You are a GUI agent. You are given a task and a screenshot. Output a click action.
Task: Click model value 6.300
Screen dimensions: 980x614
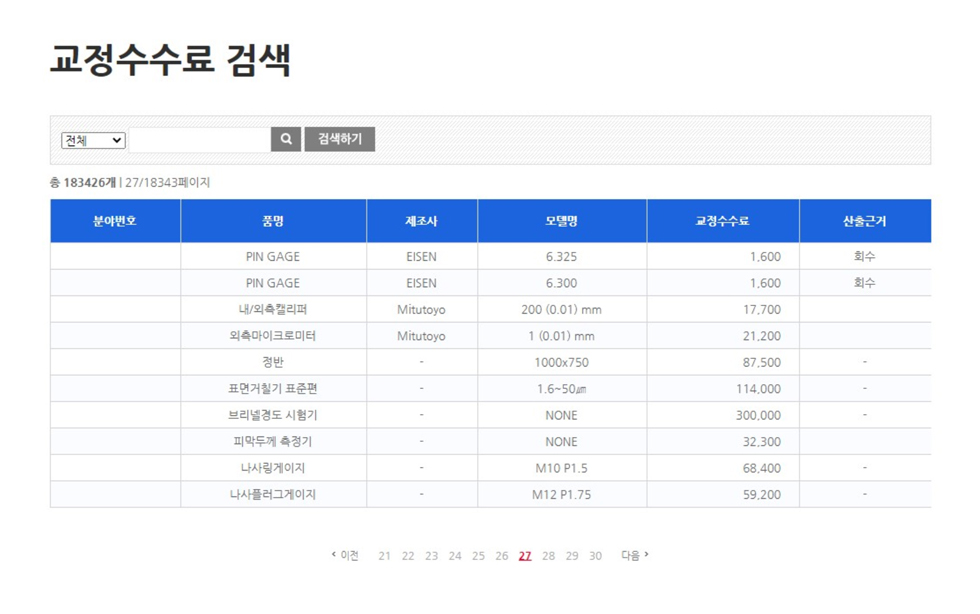561,283
